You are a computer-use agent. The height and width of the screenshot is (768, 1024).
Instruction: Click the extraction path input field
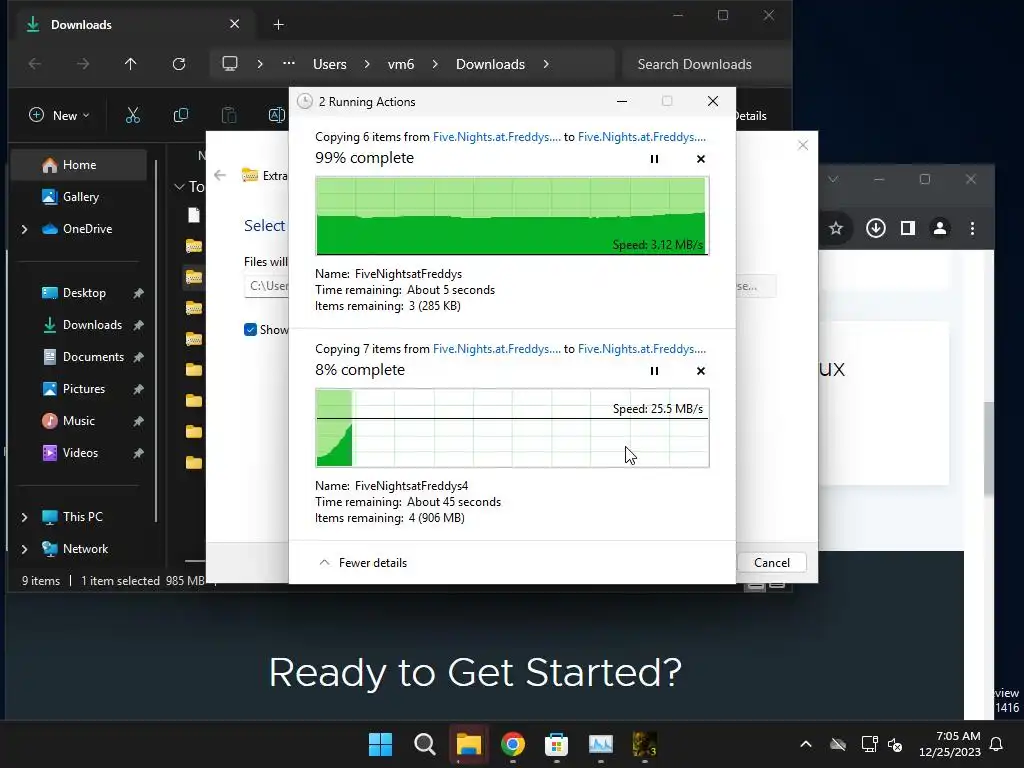tap(266, 286)
